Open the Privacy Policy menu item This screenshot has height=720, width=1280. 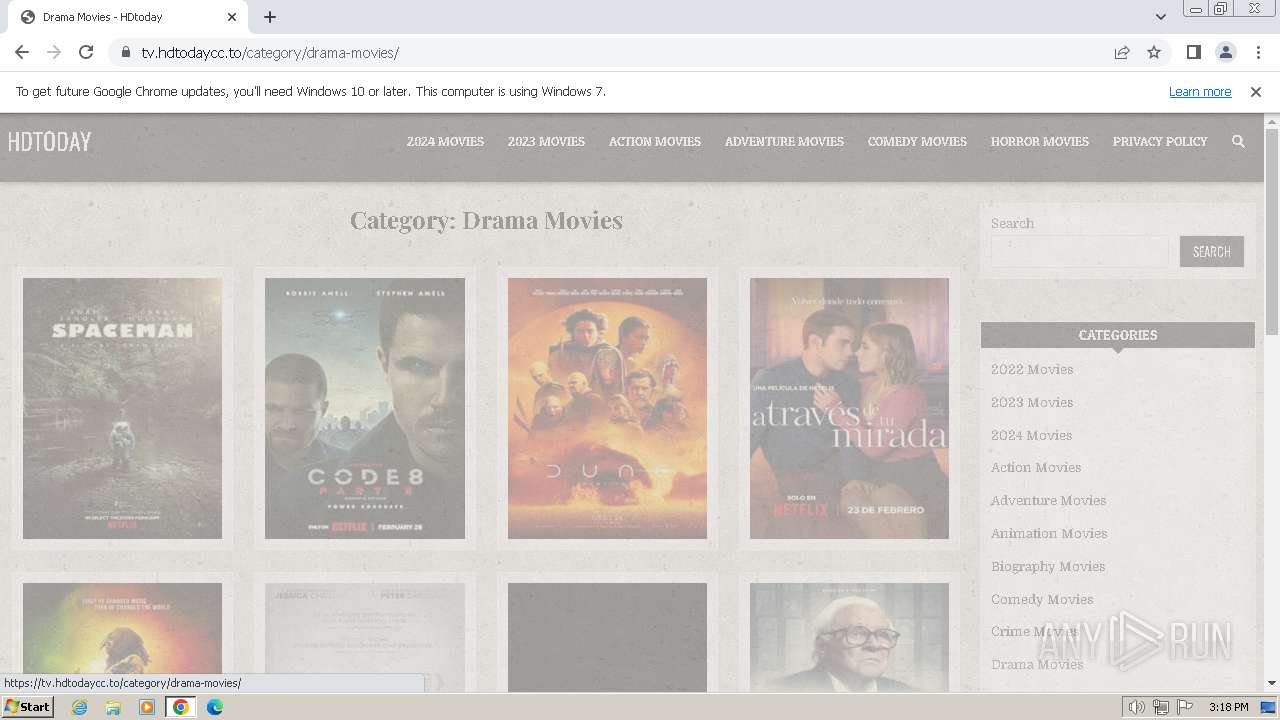point(1160,142)
